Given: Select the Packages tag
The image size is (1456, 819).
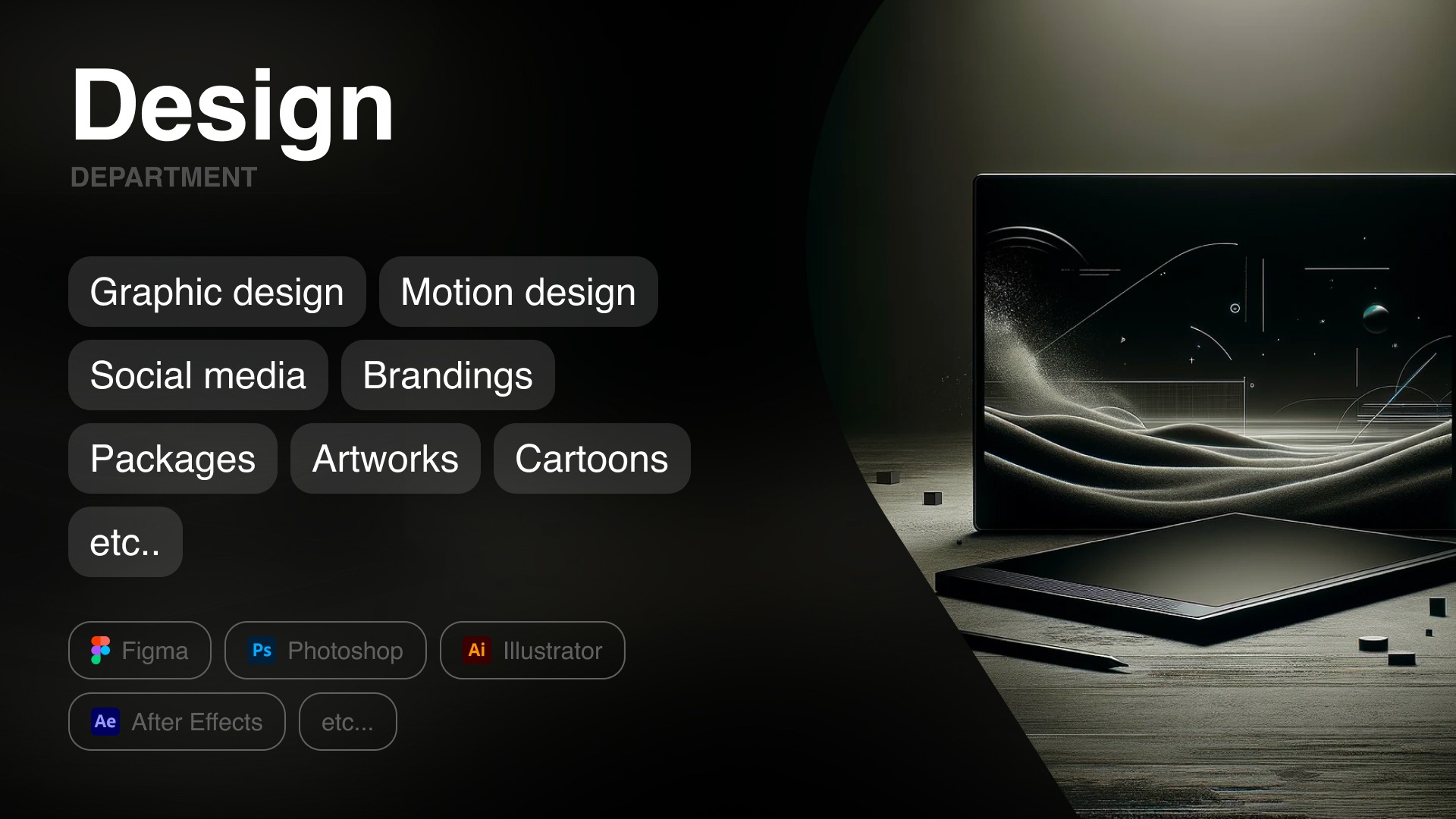Looking at the screenshot, I should (173, 459).
